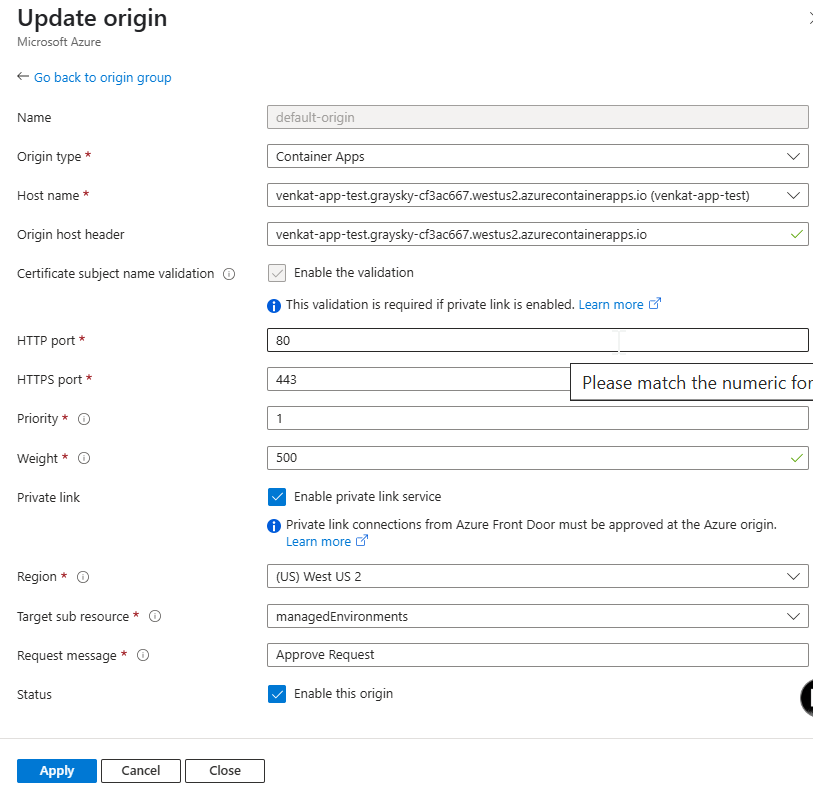Screen dimensions: 813x794
Task: Click into the HTTPS port field
Action: point(418,379)
